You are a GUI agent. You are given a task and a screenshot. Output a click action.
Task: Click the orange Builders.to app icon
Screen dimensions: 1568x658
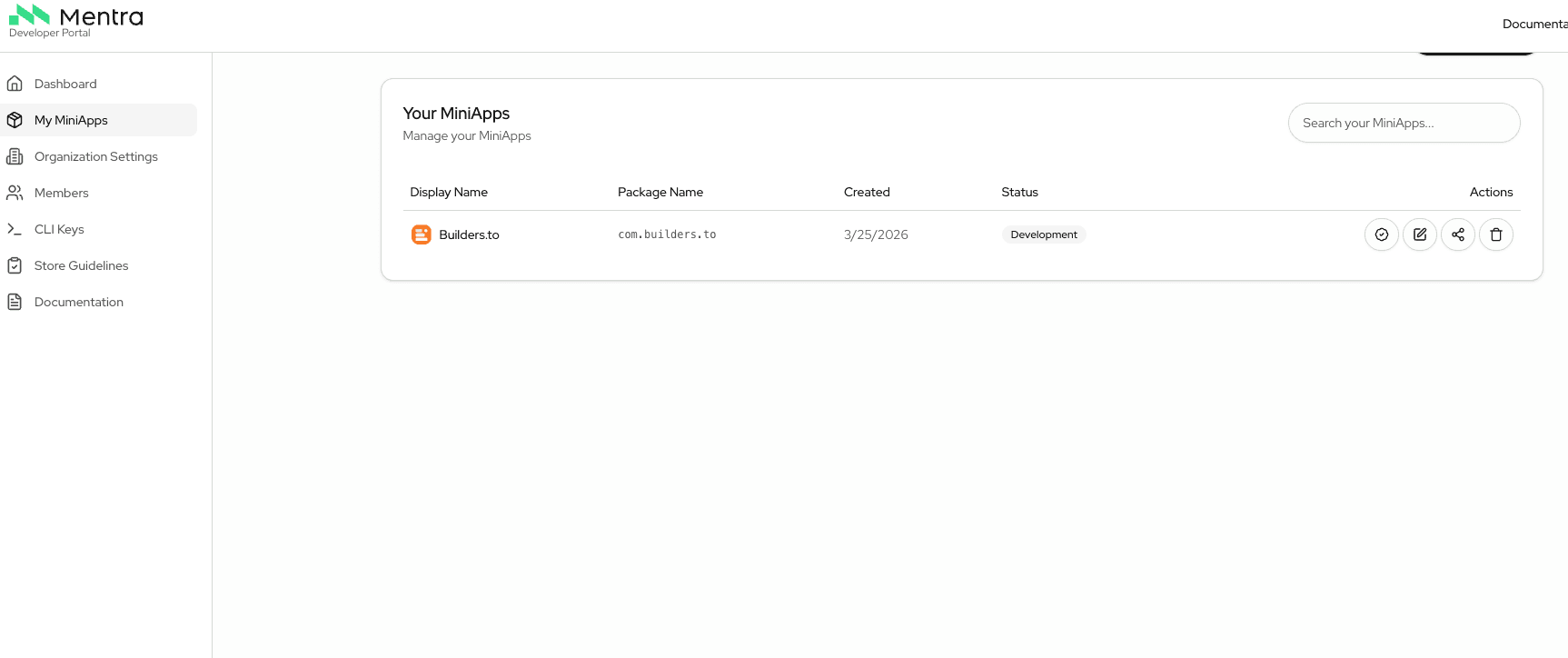pos(421,234)
